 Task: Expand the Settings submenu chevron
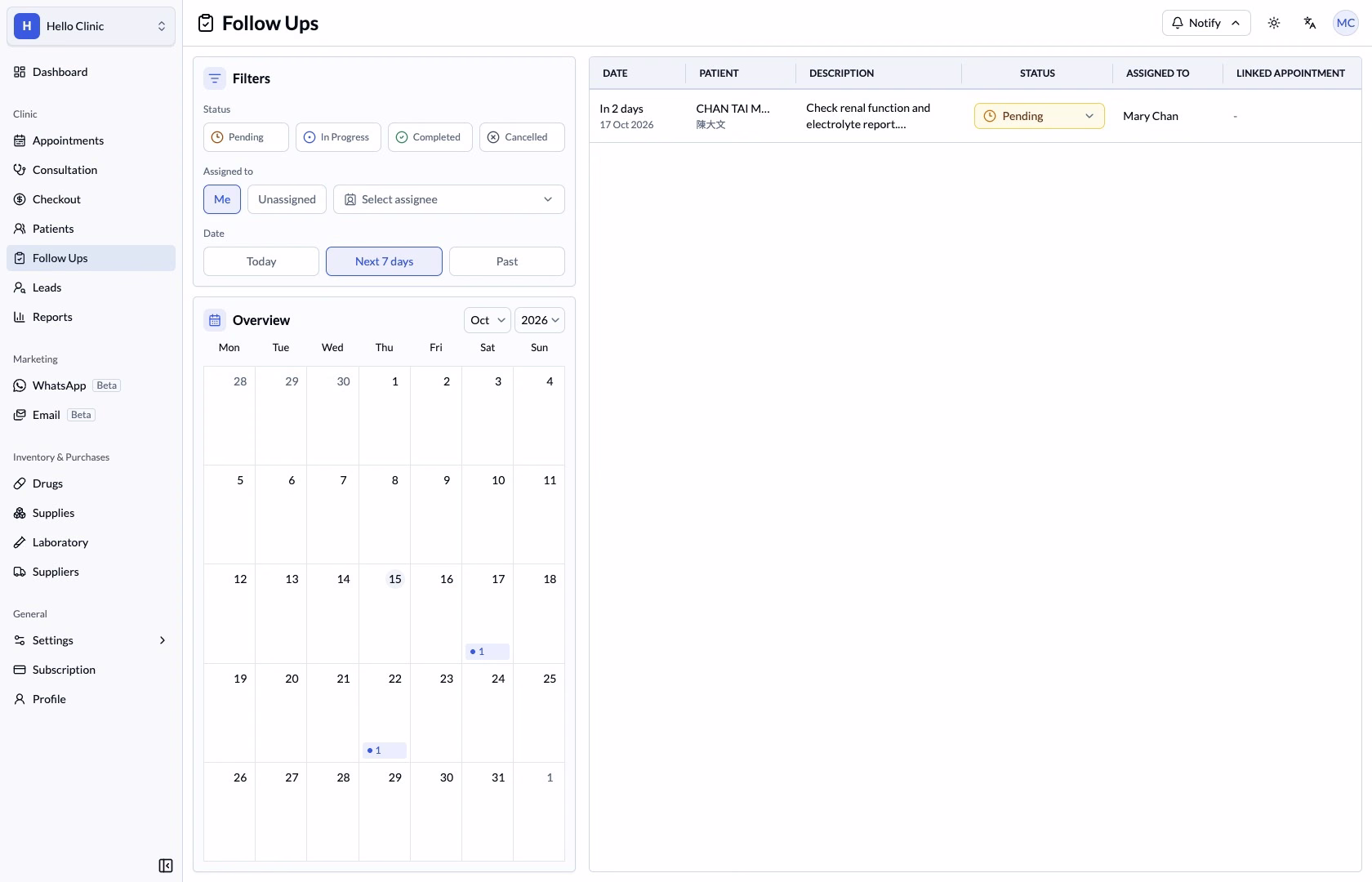click(162, 640)
